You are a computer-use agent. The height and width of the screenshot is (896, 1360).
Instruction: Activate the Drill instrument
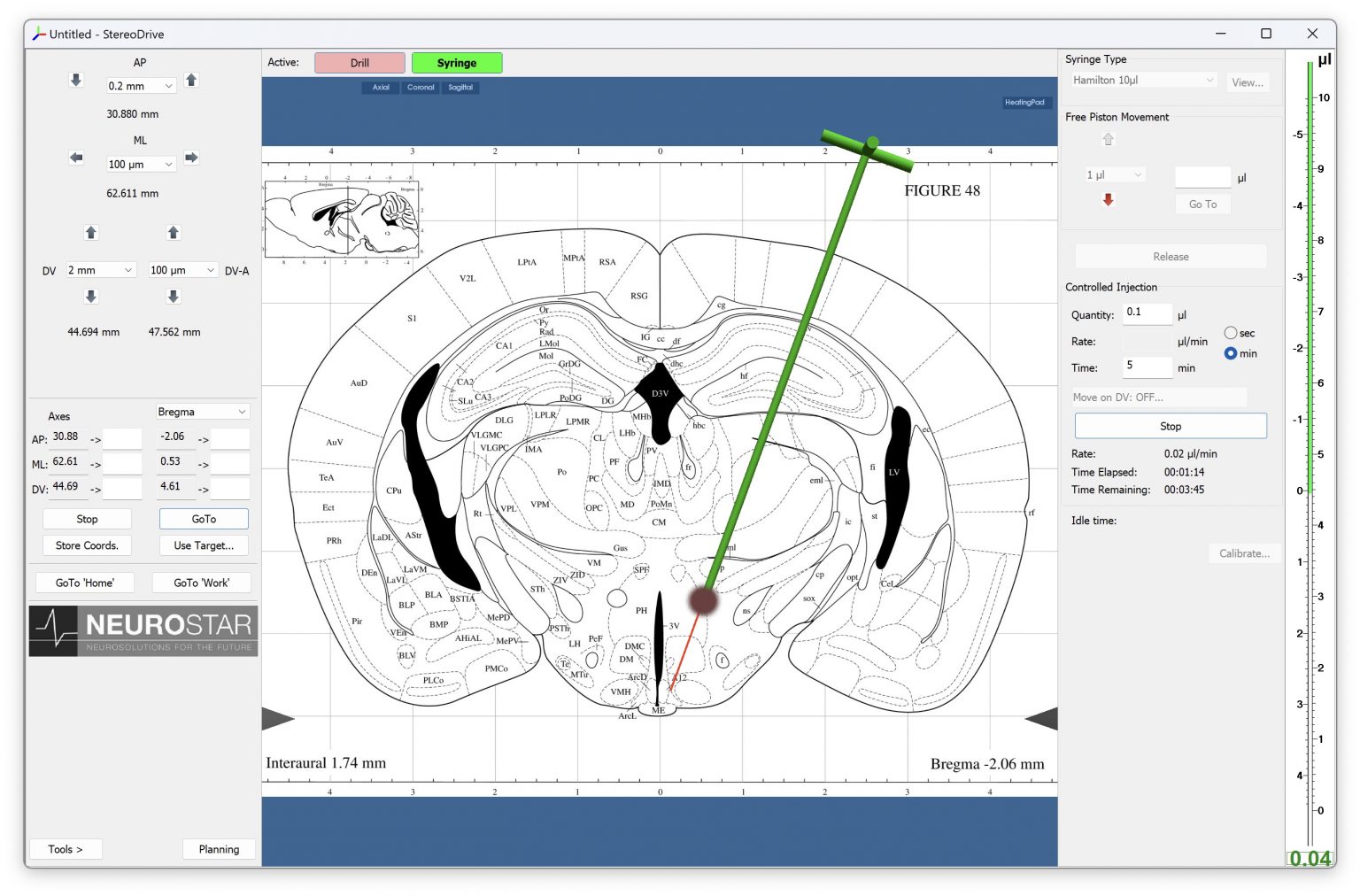coord(359,62)
